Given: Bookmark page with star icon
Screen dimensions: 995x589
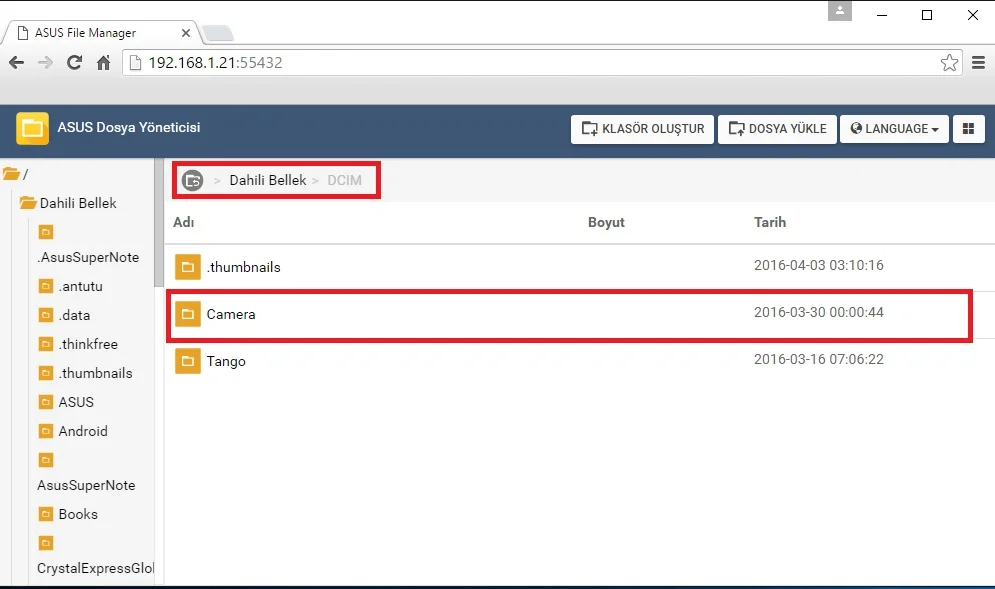Looking at the screenshot, I should (949, 63).
